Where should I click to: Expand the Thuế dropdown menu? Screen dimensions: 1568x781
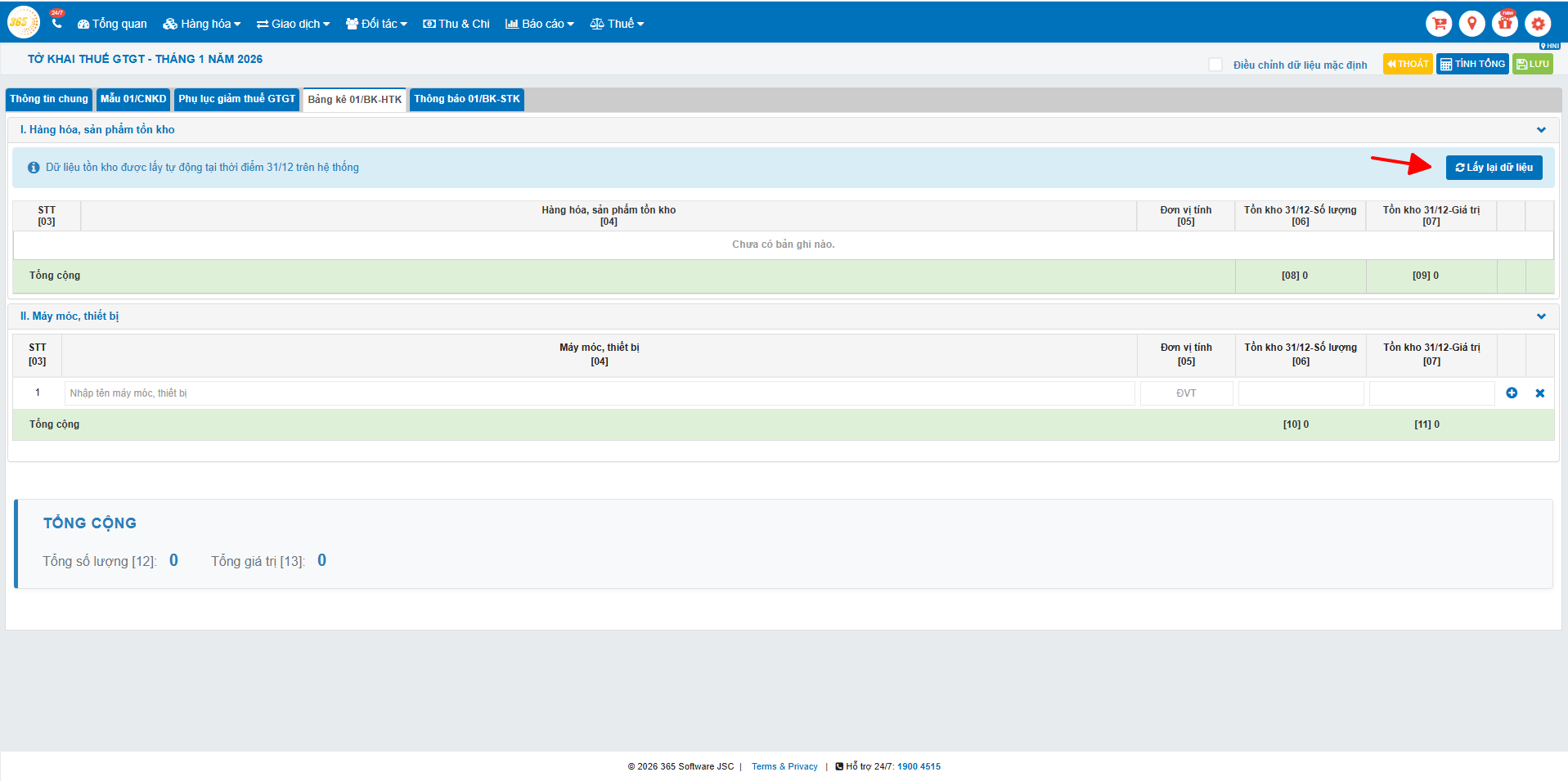617,24
